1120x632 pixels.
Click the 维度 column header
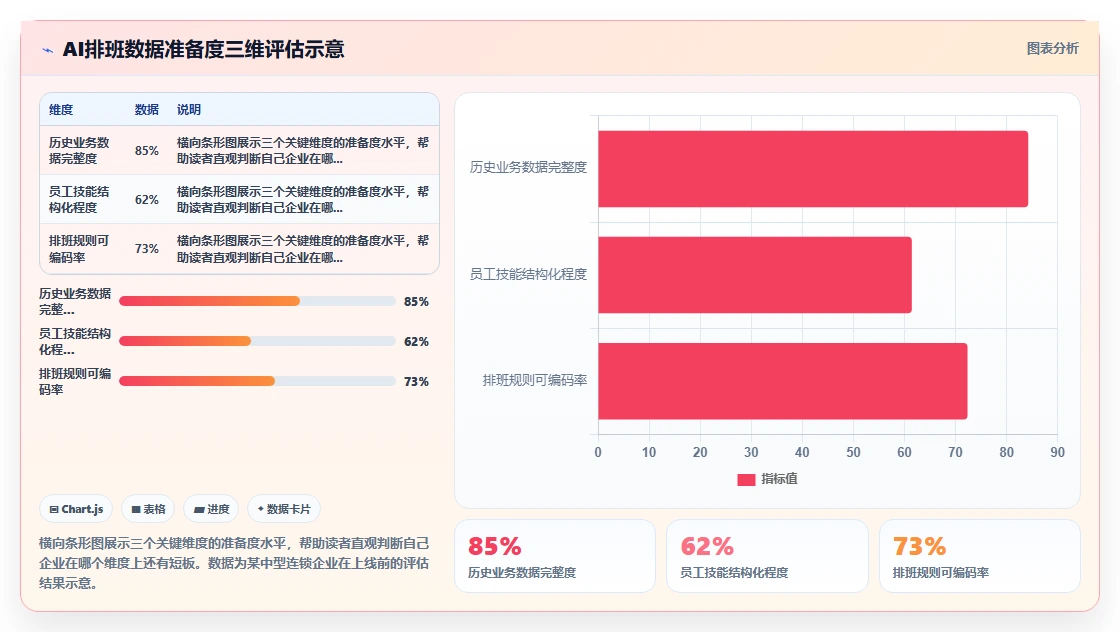pyautogui.click(x=61, y=110)
